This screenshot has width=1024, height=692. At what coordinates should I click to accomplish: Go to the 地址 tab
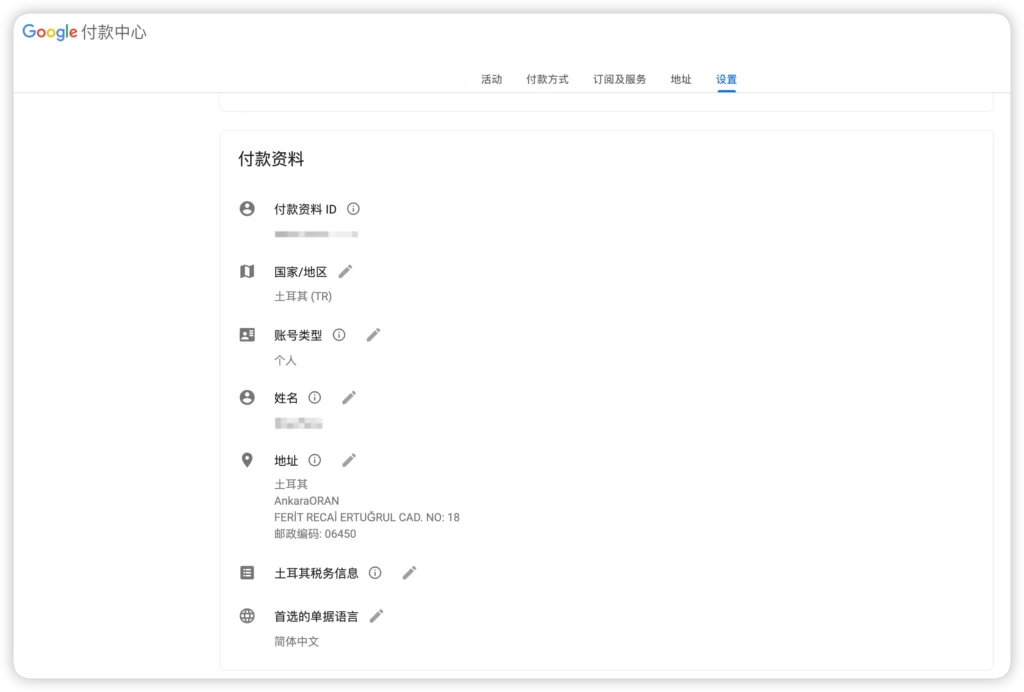(x=680, y=79)
